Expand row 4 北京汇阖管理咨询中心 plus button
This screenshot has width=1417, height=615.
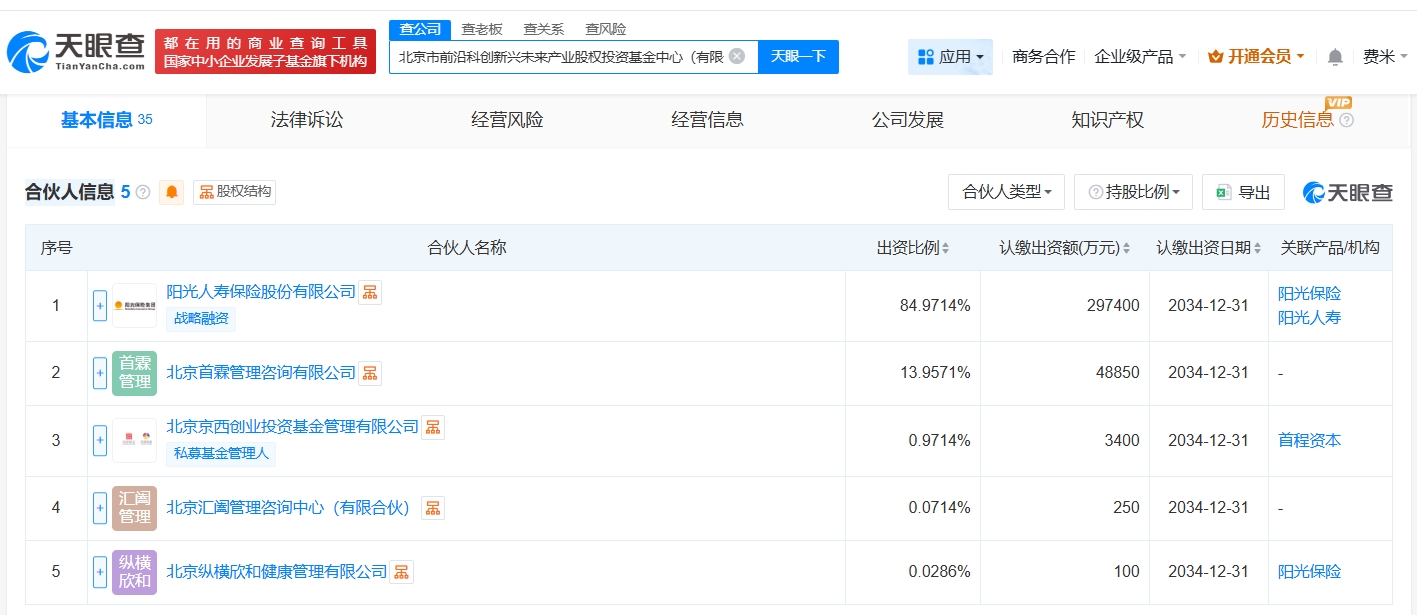pyautogui.click(x=100, y=508)
